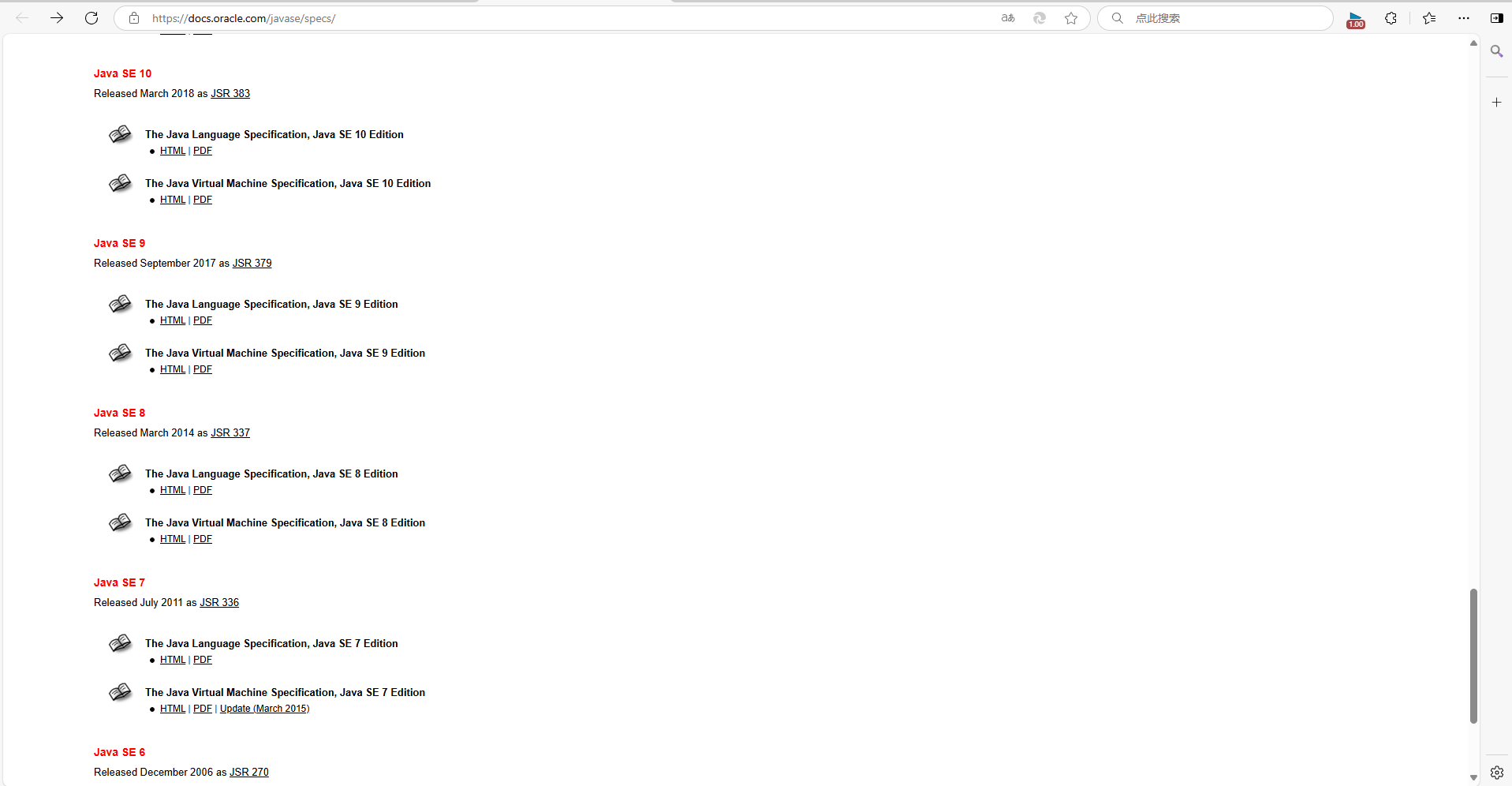This screenshot has height=786, width=1512.
Task: Open PDF of Java SE 7 Virtual Machine Specification
Action: point(203,709)
